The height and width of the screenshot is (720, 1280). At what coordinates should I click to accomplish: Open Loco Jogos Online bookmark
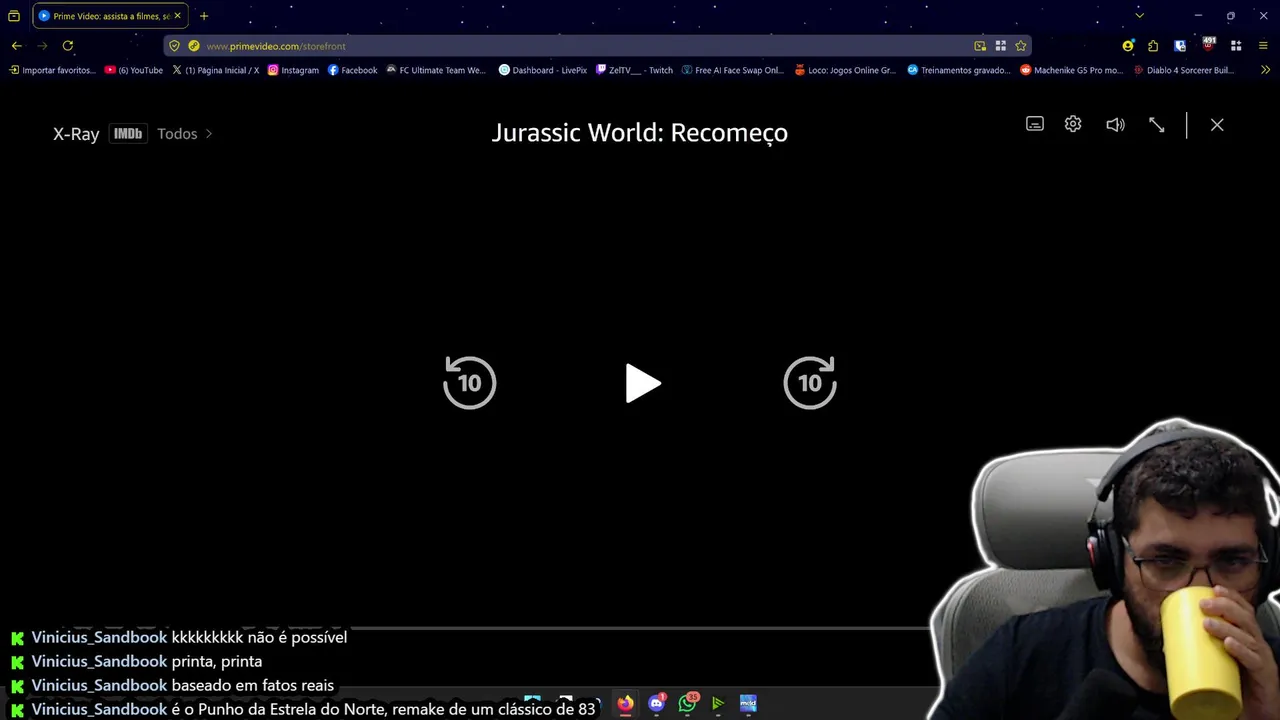(846, 70)
